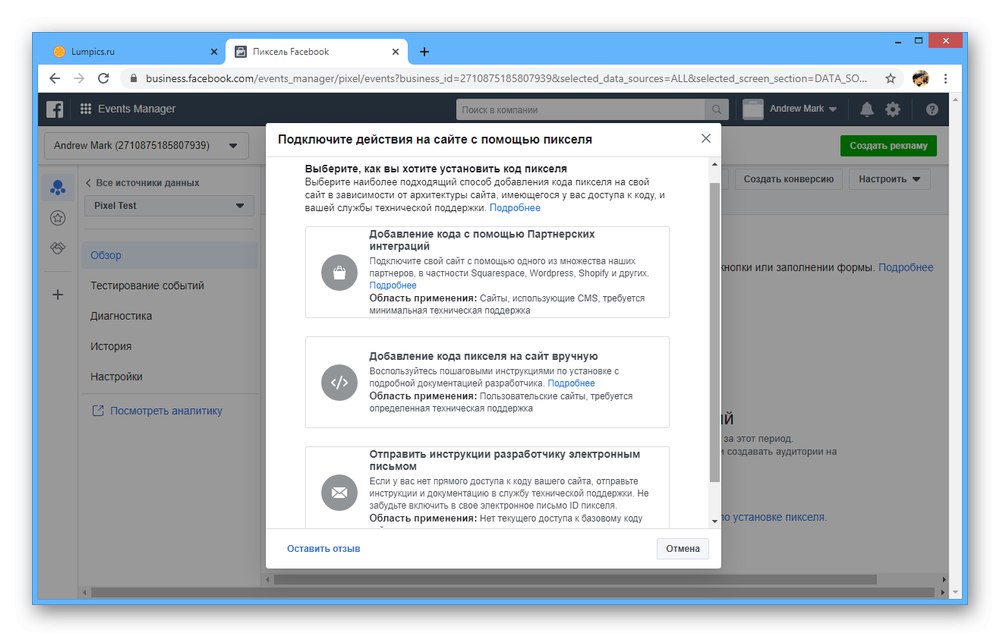Click the Создать конверсию button
This screenshot has height=637, width=1000.
[x=788, y=179]
